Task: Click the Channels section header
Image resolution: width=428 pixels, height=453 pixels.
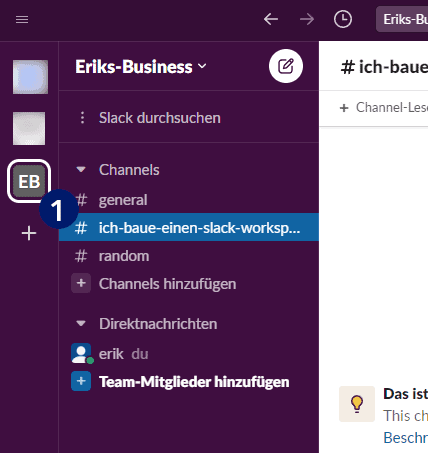Action: point(129,170)
